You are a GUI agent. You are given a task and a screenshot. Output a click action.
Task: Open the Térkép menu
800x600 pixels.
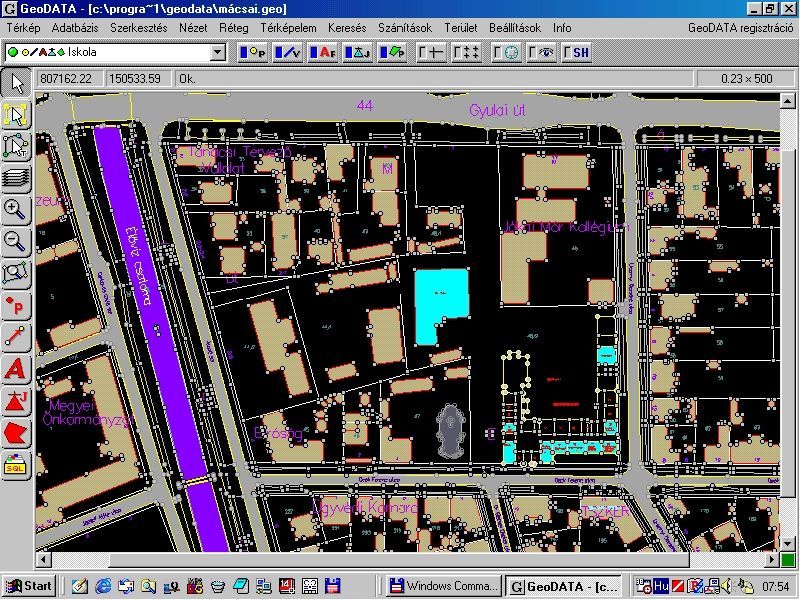point(23,28)
